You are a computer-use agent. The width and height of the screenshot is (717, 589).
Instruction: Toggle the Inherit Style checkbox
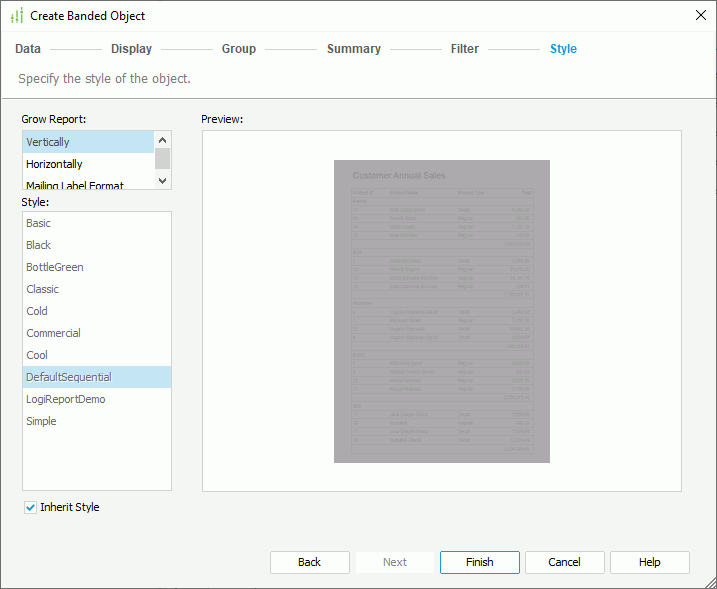tap(31, 507)
